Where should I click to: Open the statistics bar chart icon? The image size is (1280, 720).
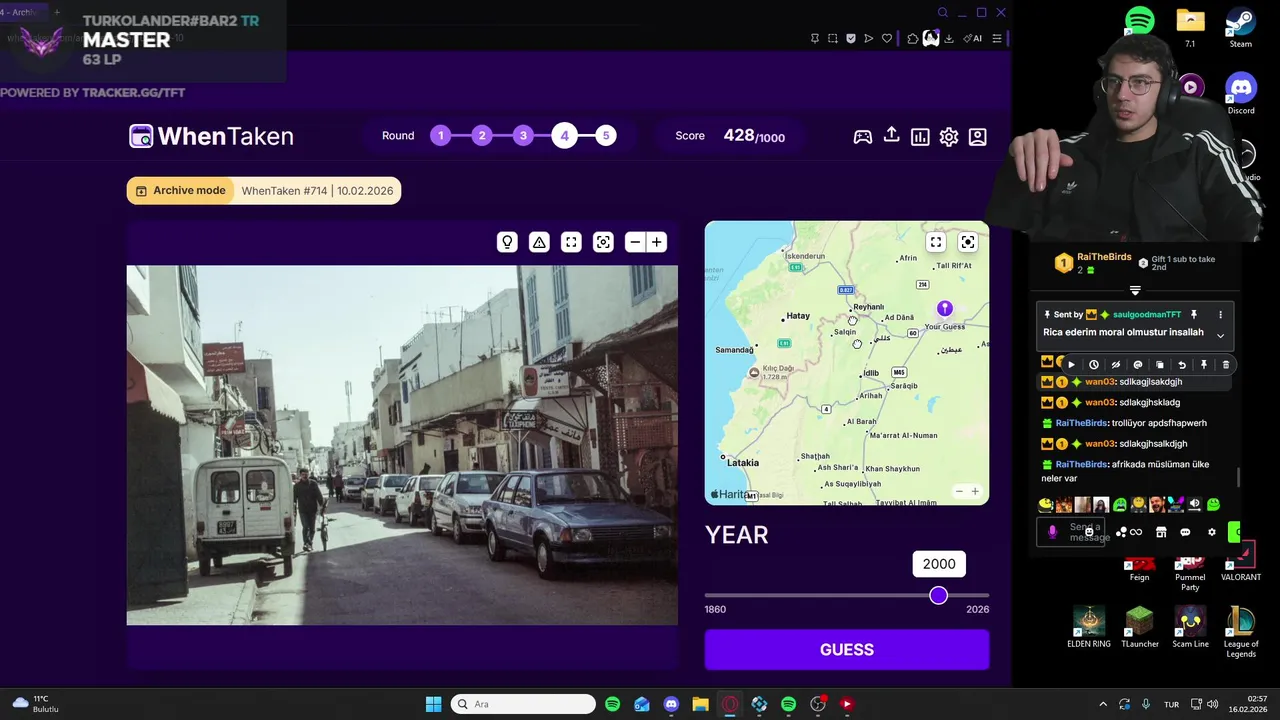(x=920, y=137)
